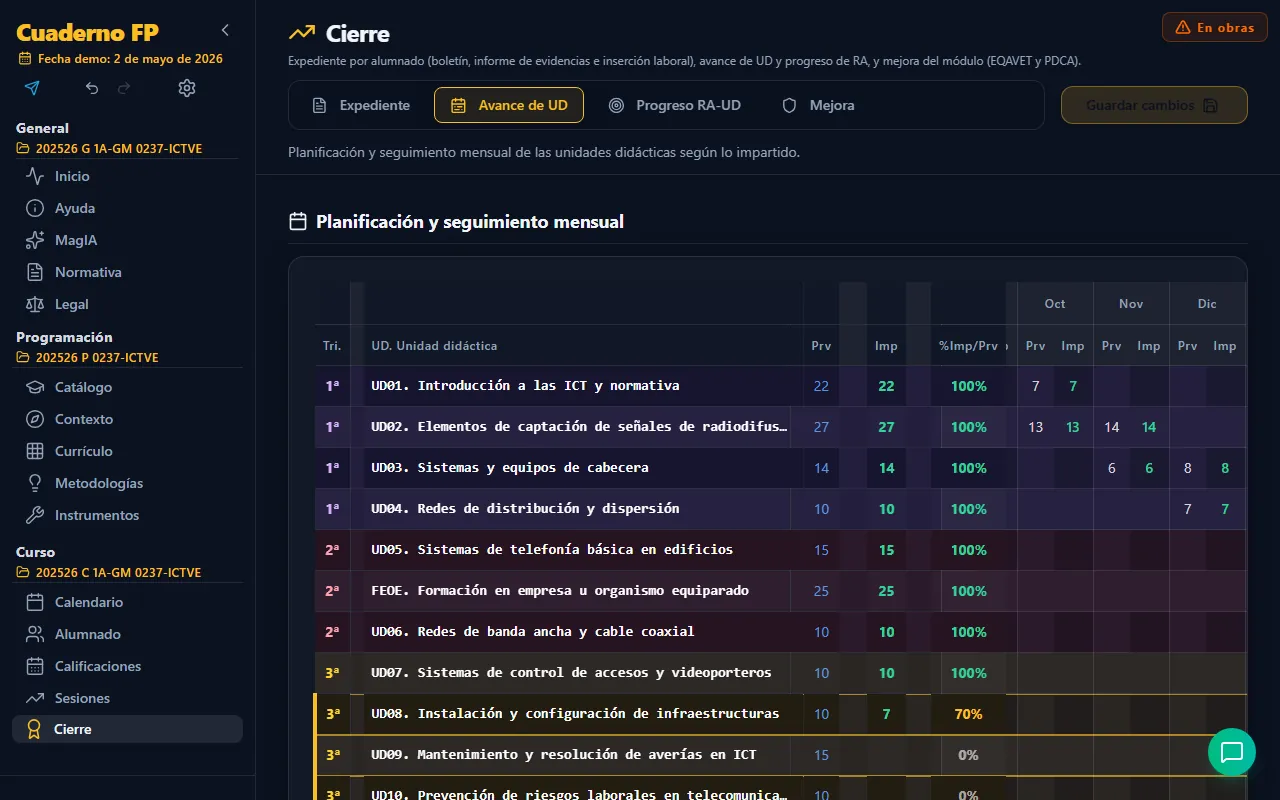
Task: Switch to the Expediente tab
Action: [x=361, y=105]
